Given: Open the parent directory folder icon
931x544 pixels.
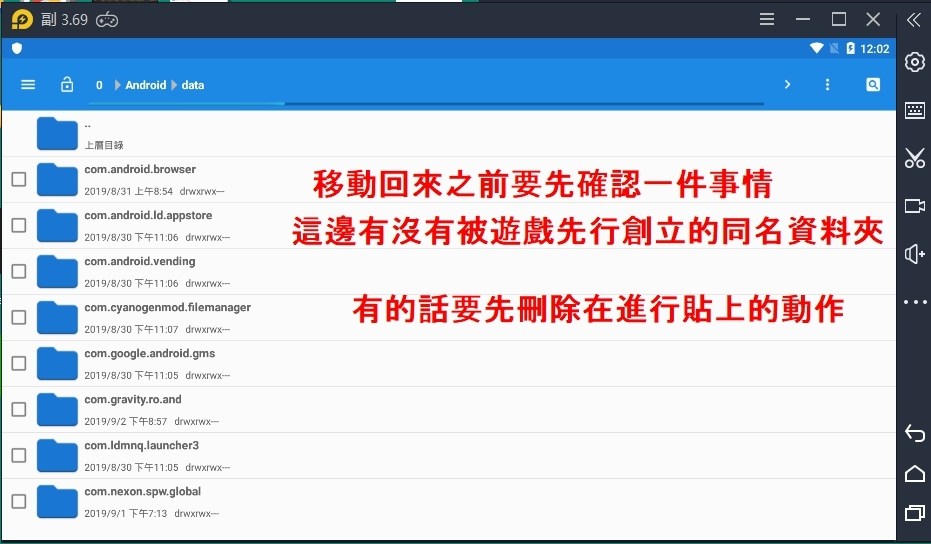Looking at the screenshot, I should (x=57, y=134).
